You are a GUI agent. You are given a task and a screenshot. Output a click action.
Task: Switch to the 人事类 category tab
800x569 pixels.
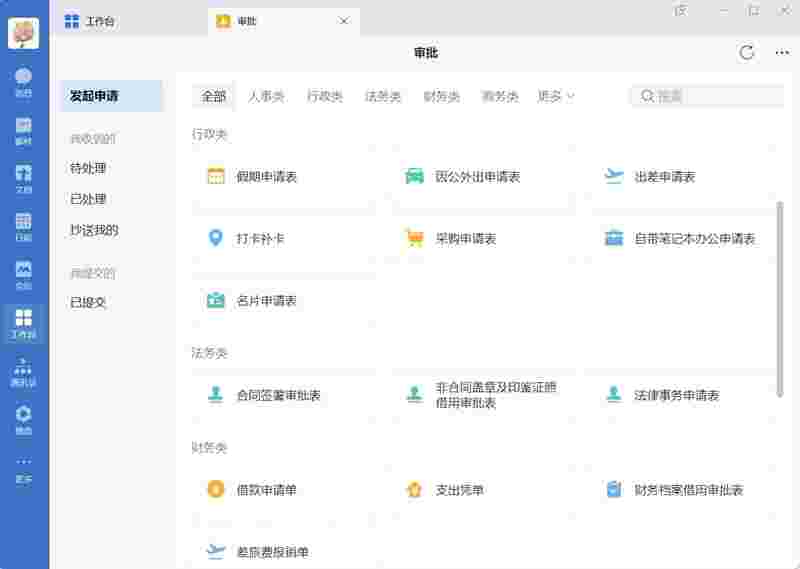pyautogui.click(x=266, y=96)
